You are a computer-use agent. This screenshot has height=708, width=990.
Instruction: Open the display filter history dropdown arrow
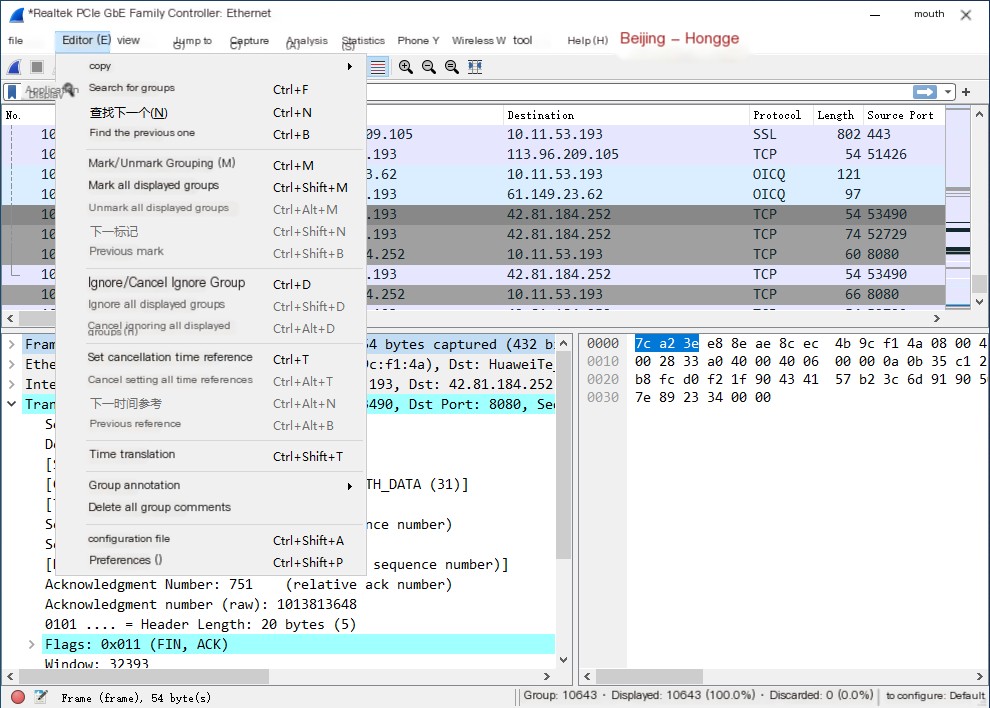click(x=948, y=92)
